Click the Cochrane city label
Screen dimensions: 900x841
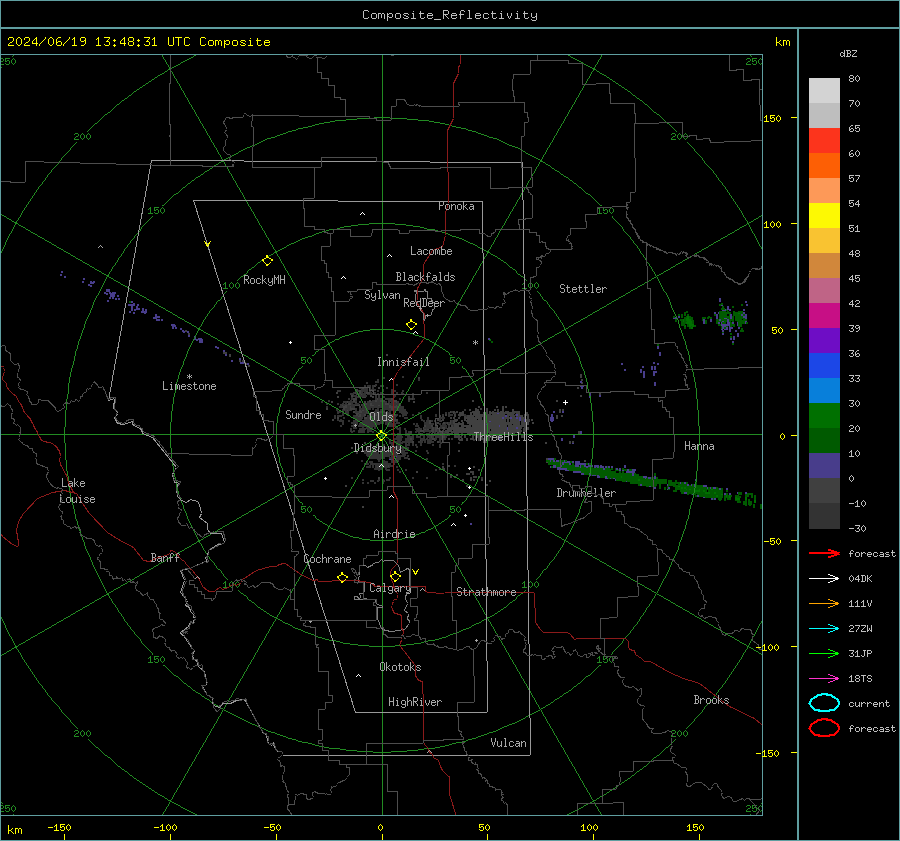pos(327,559)
